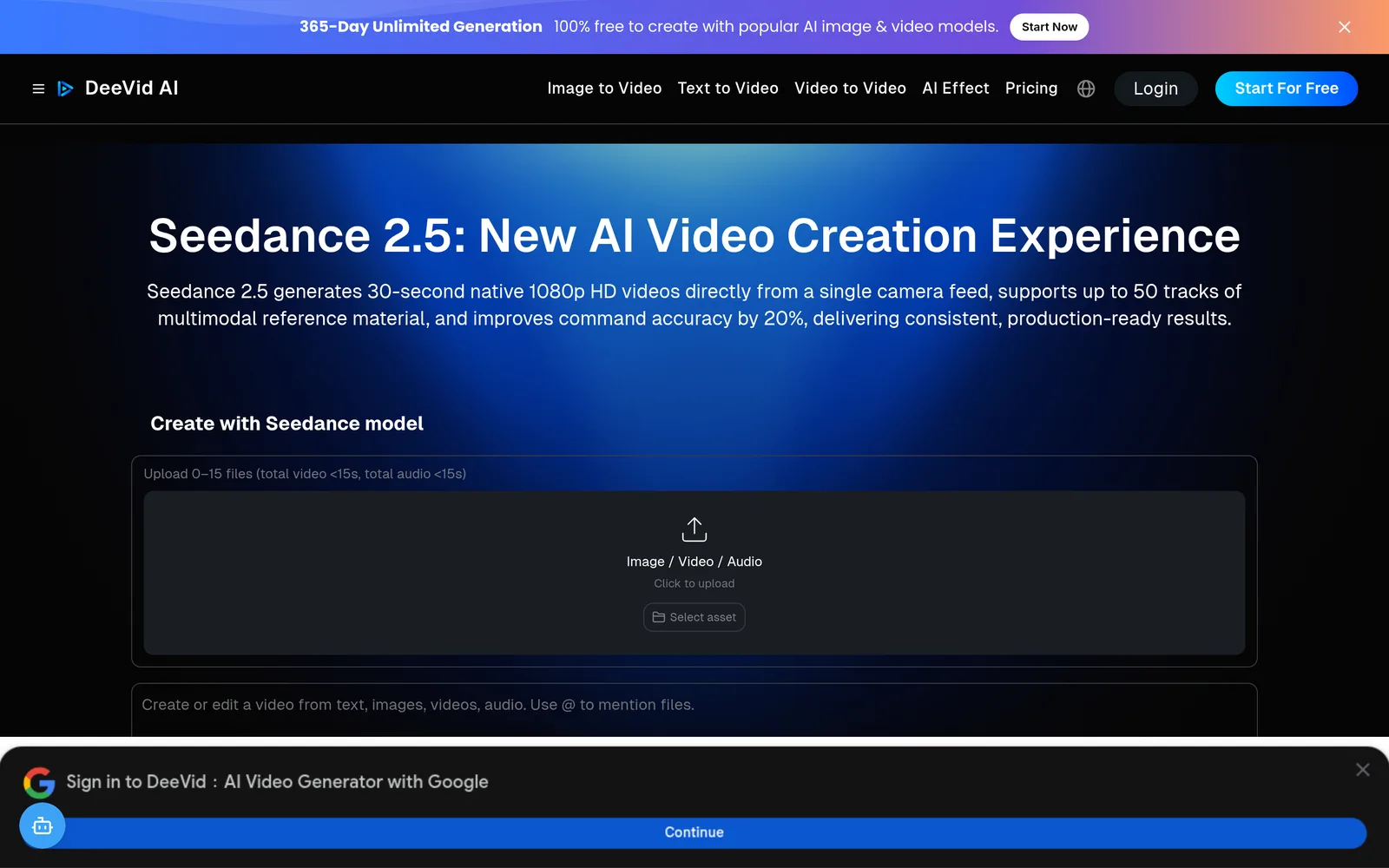1389x868 pixels.
Task: Focus the video prompt text field
Action: pyautogui.click(x=694, y=710)
